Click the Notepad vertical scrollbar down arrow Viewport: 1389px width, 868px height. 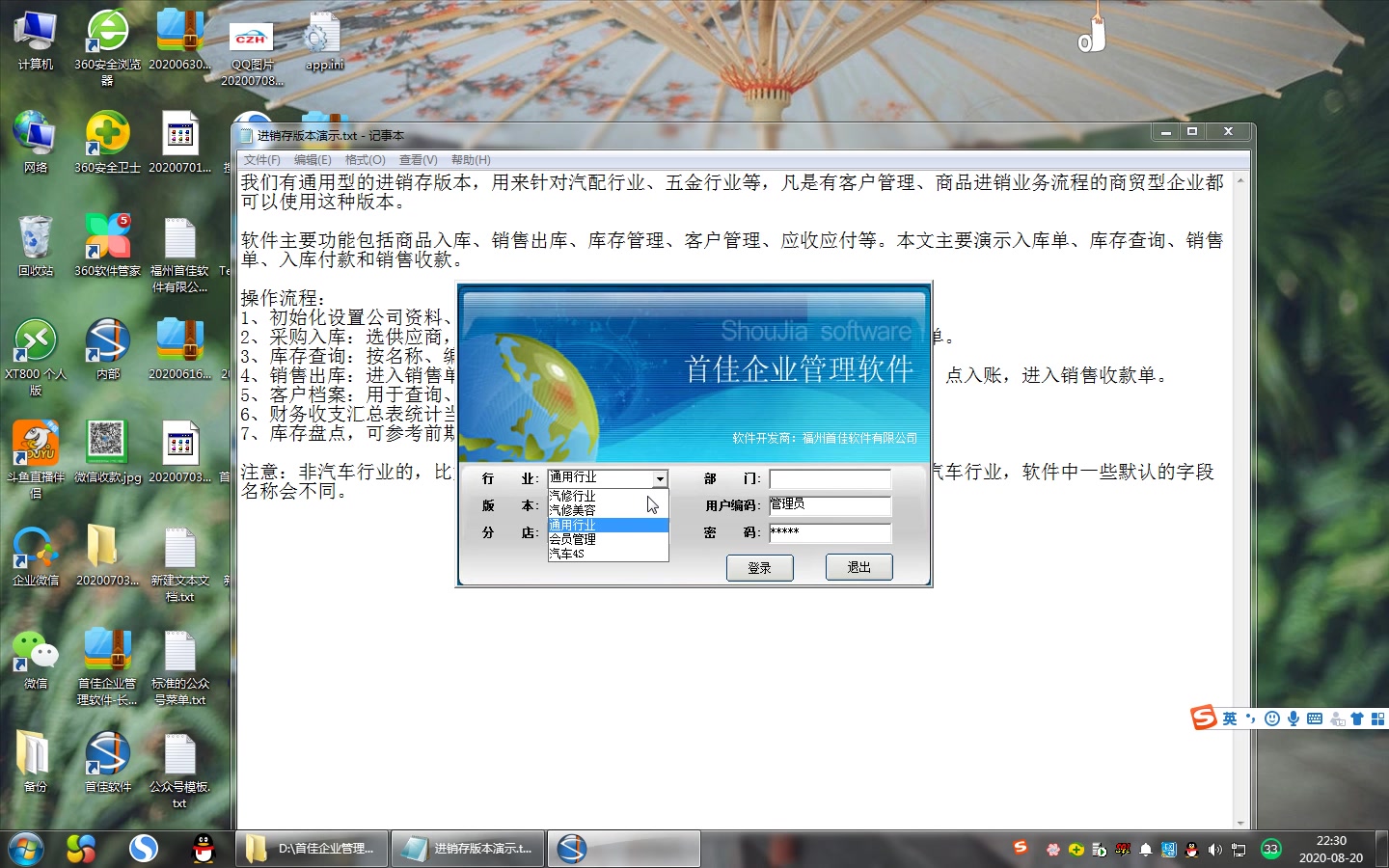[1240, 822]
